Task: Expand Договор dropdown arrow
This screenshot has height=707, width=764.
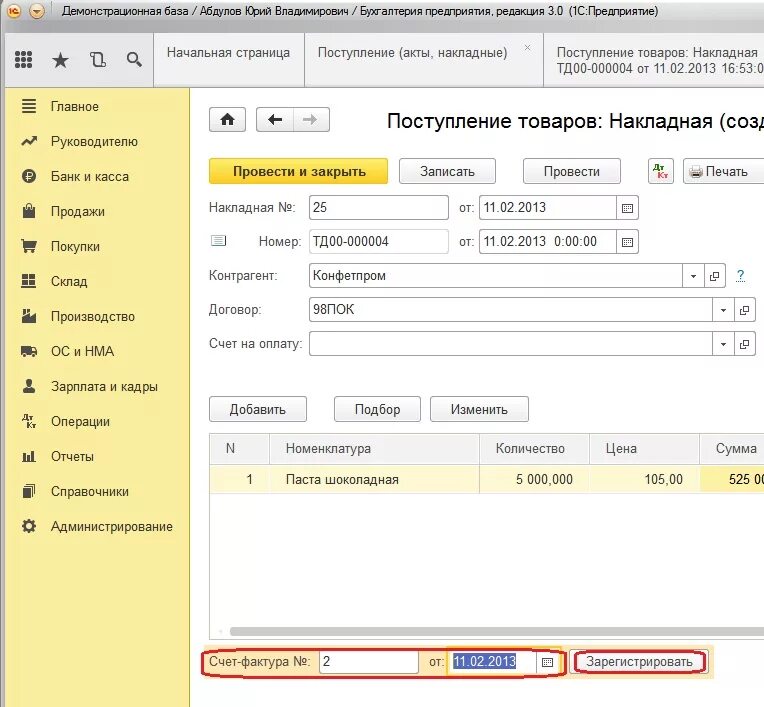Action: click(x=723, y=310)
